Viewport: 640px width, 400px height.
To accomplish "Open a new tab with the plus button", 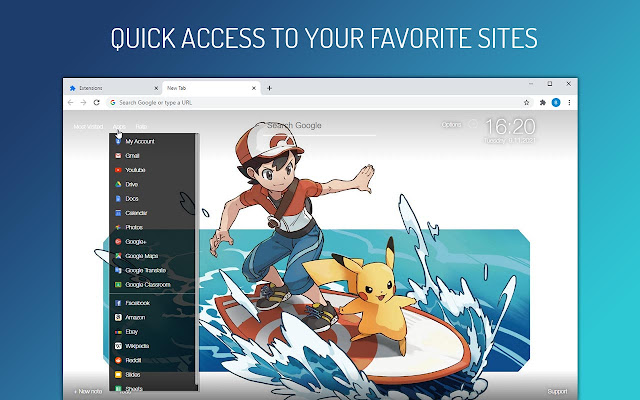I will tap(269, 88).
